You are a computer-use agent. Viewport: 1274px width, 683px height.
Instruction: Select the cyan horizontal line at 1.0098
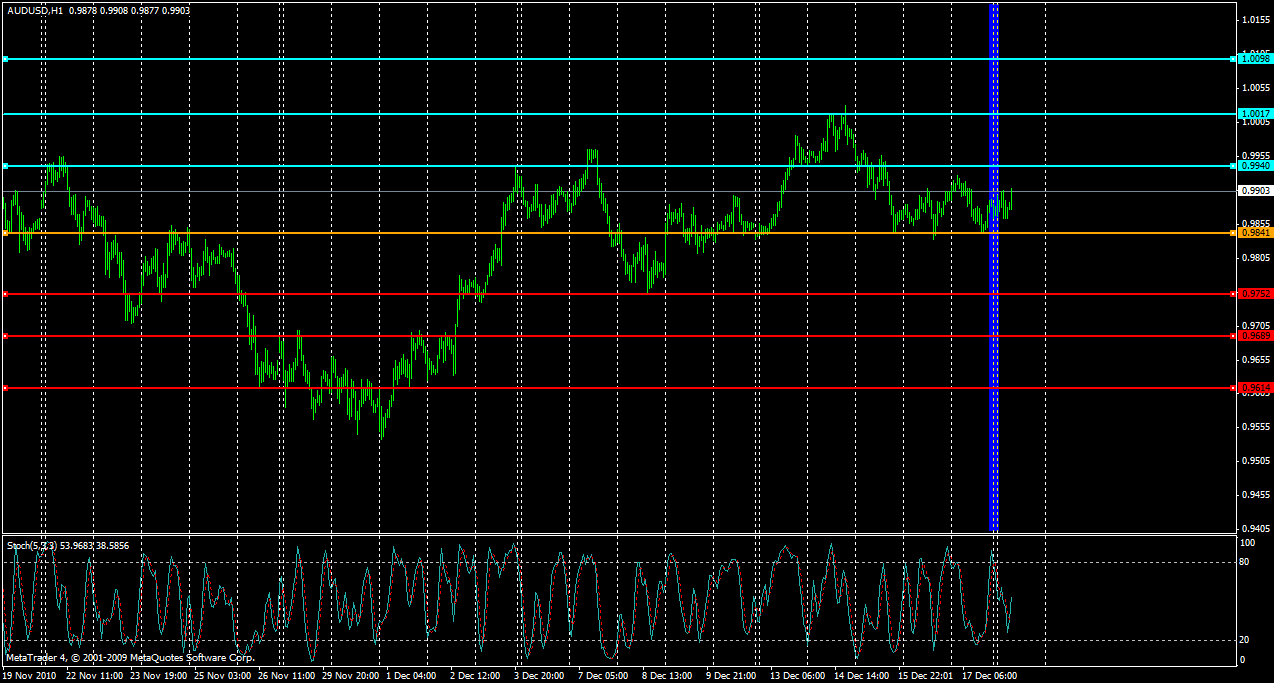(x=618, y=59)
